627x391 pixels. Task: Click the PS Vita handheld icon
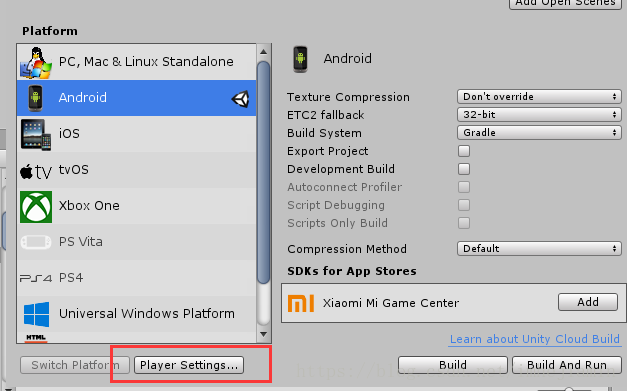pos(36,242)
